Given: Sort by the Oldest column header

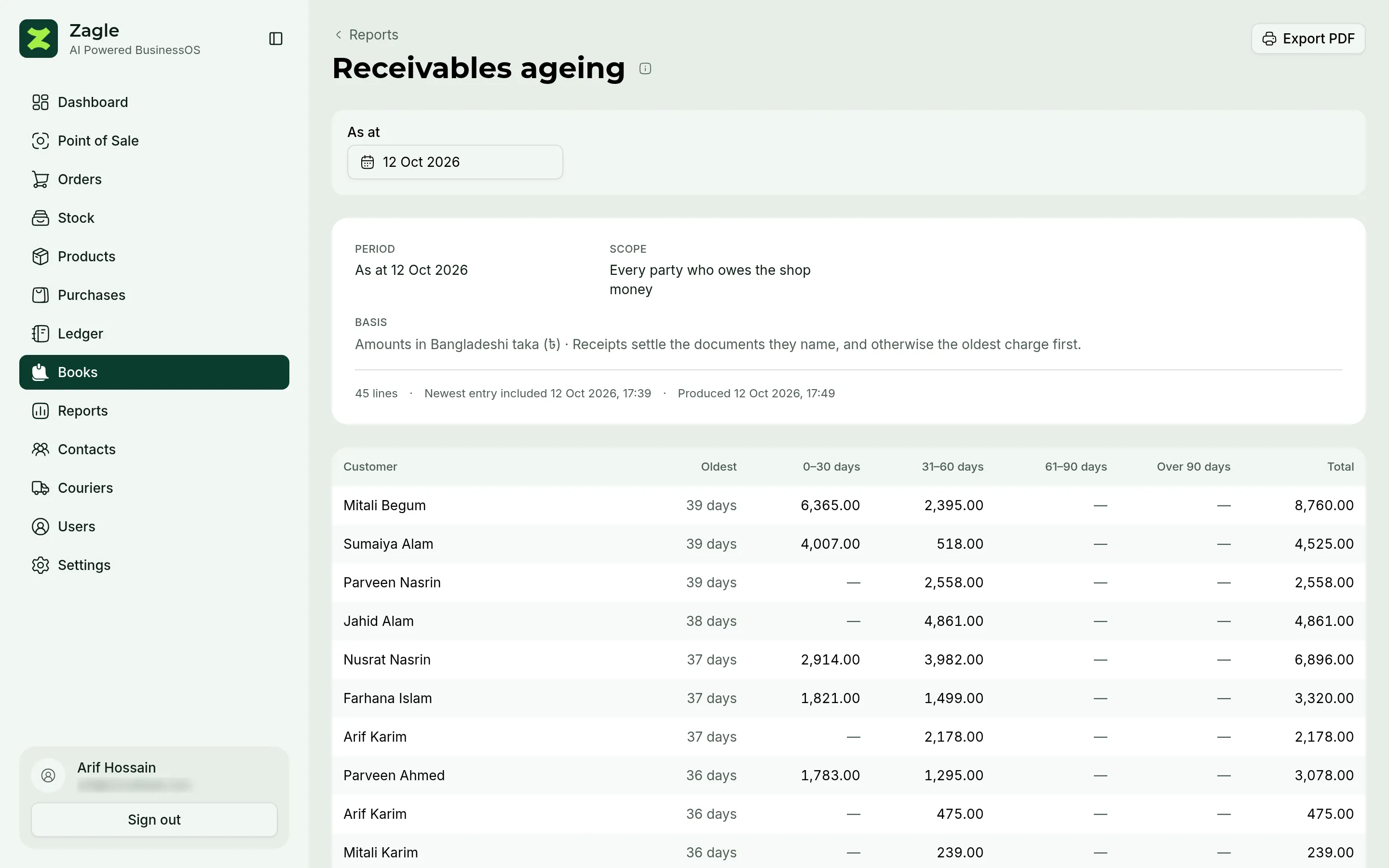Looking at the screenshot, I should click(x=719, y=467).
